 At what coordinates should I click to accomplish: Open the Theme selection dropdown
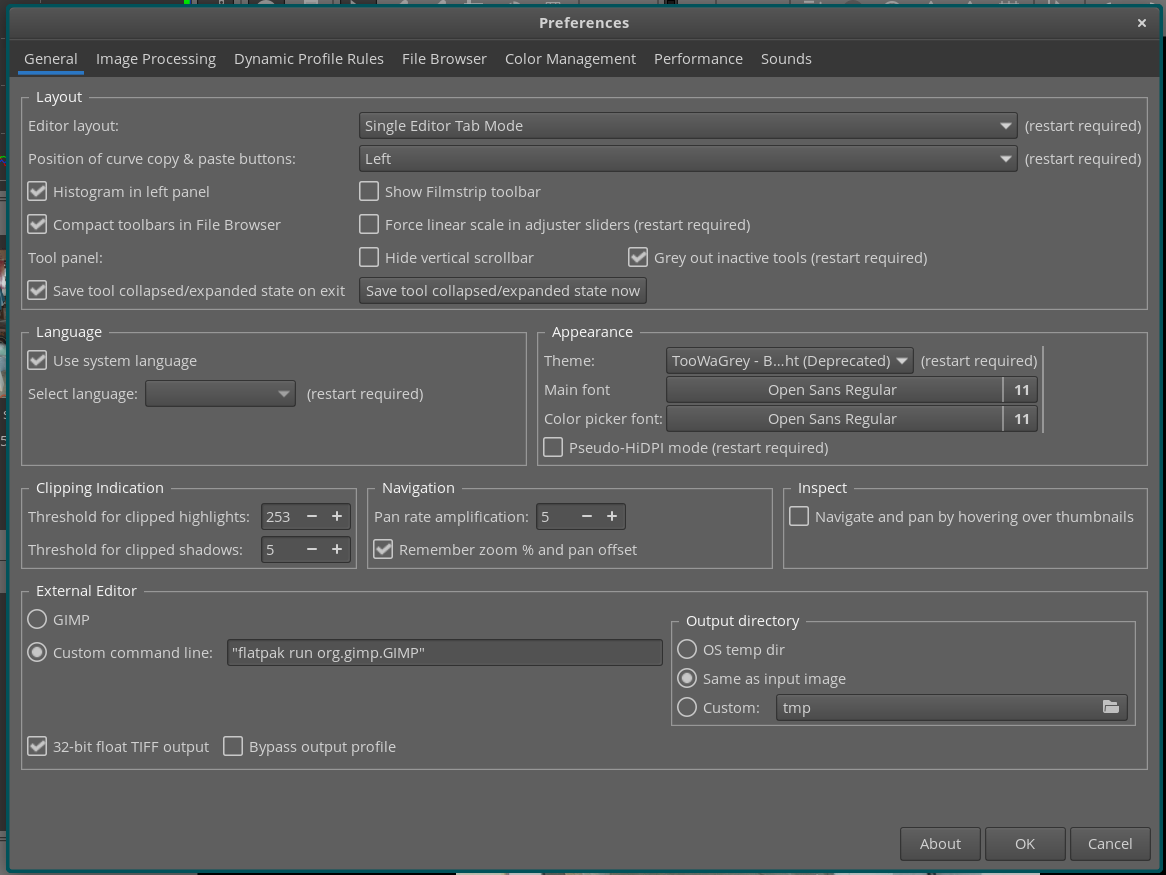pyautogui.click(x=789, y=361)
